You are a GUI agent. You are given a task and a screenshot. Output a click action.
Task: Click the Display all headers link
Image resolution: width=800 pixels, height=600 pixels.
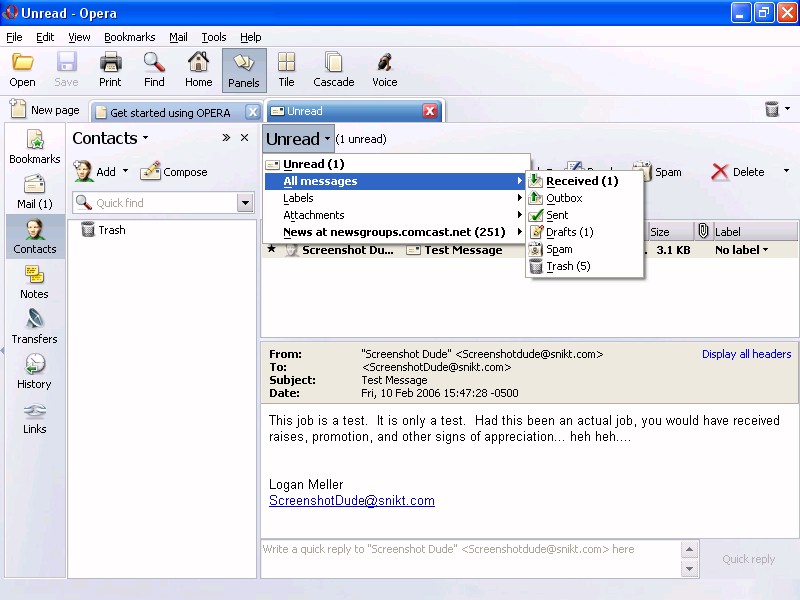pos(746,354)
